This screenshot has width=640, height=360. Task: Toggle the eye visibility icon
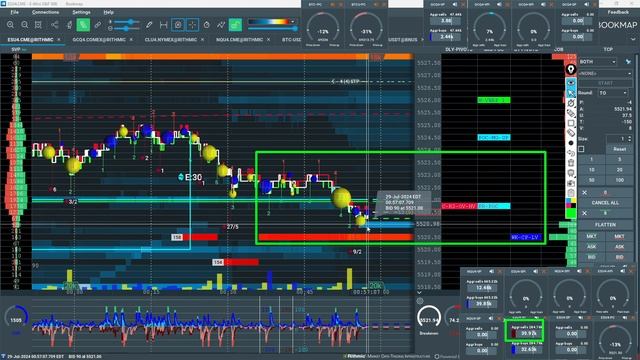(571, 82)
